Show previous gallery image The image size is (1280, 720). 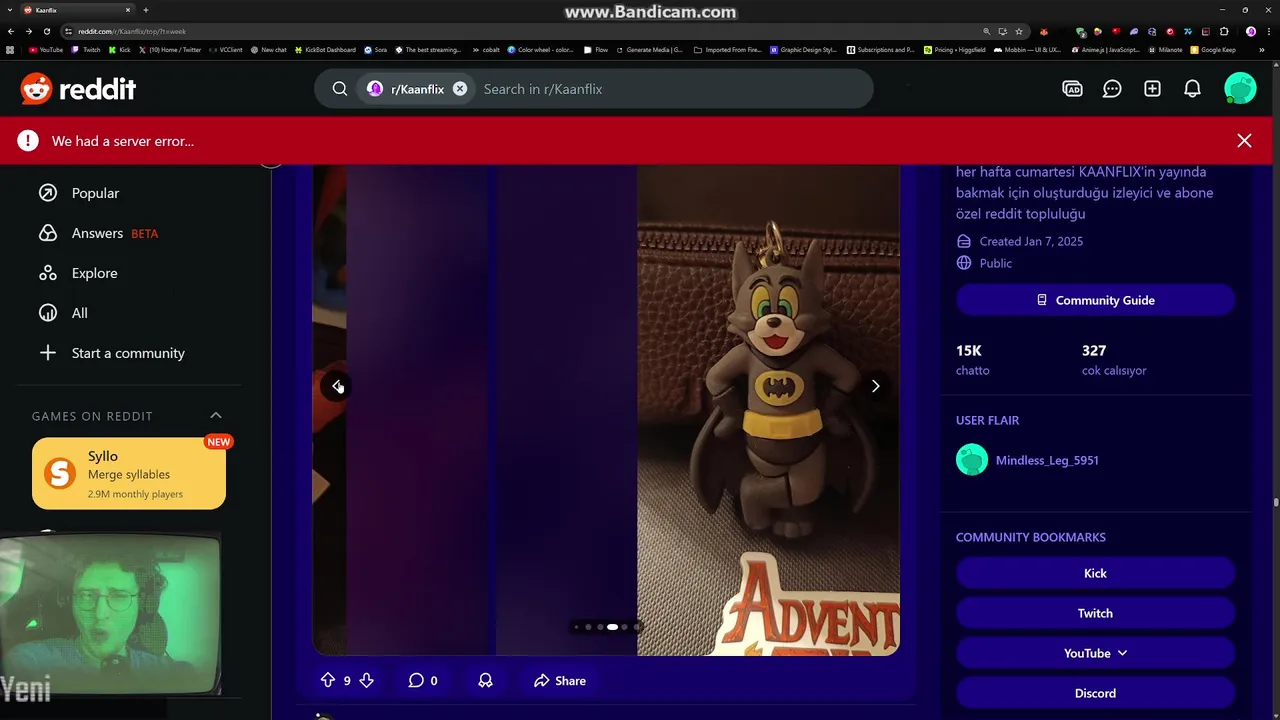point(337,386)
